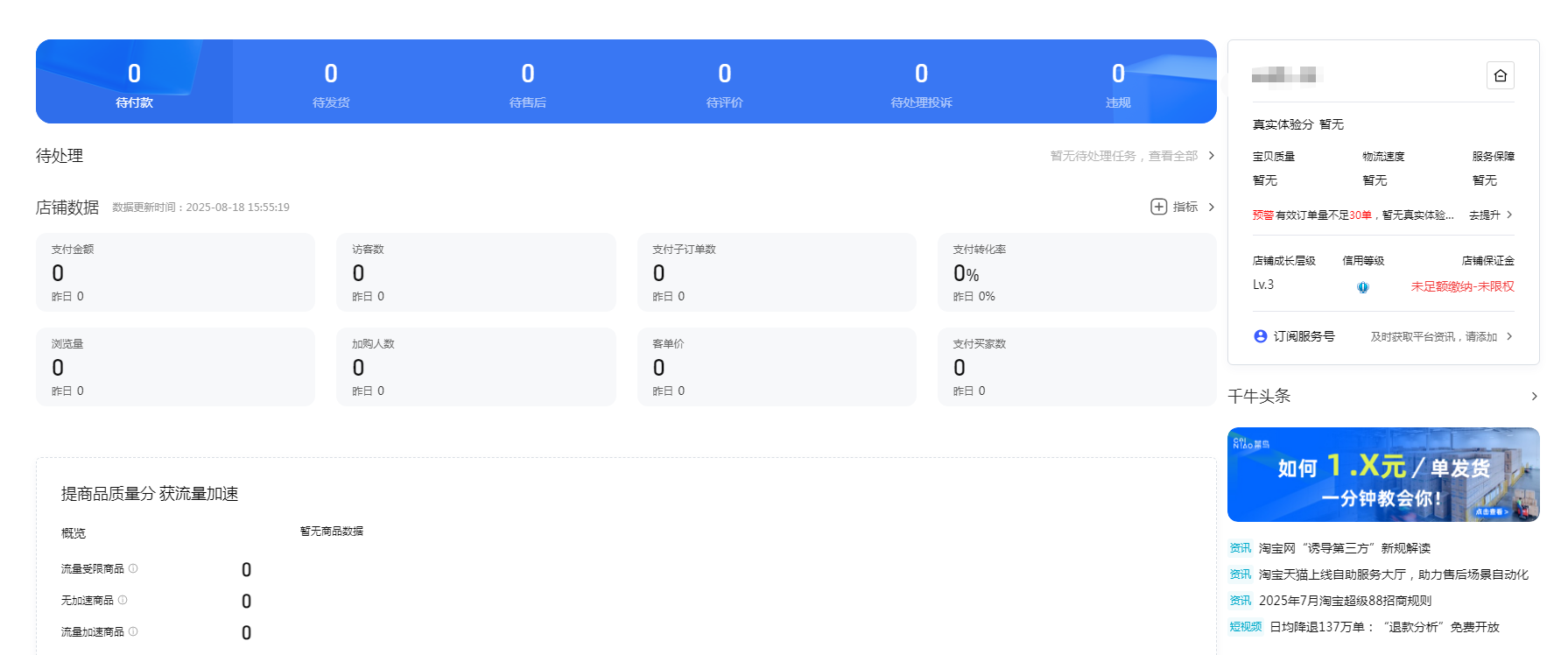Click 及时获取平台资讯，请添加 link

(x=1434, y=336)
